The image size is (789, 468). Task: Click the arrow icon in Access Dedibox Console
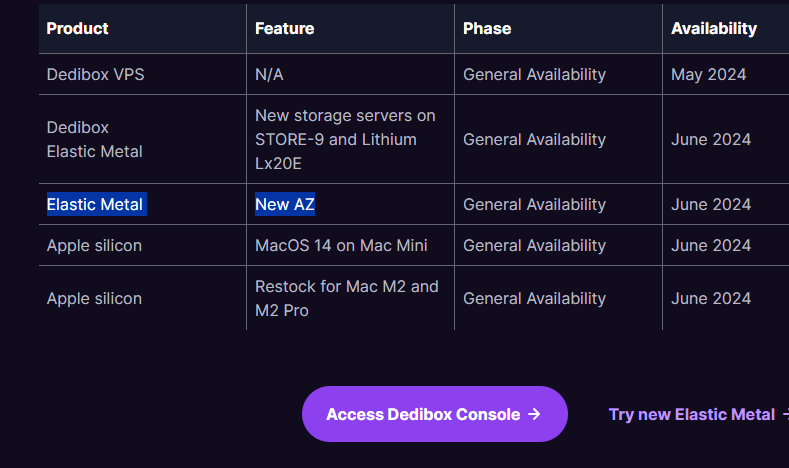[x=534, y=414]
